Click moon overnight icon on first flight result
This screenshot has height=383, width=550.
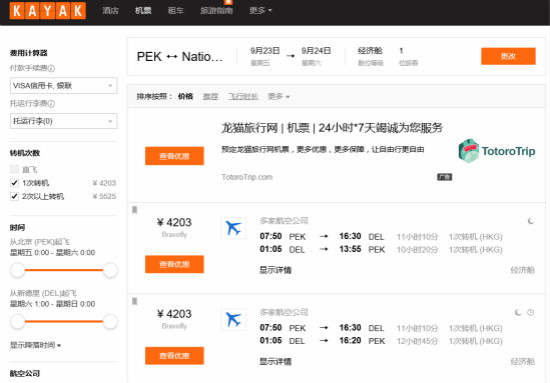point(531,221)
